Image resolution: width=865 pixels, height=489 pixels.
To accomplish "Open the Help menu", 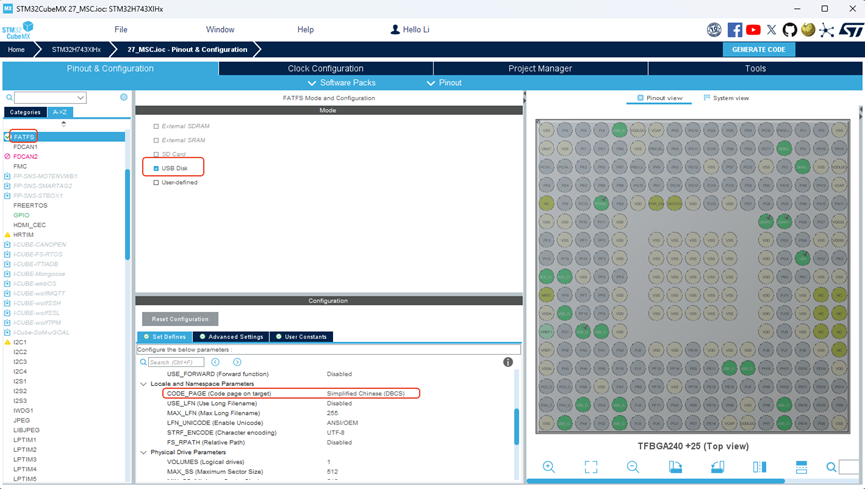I will [306, 30].
